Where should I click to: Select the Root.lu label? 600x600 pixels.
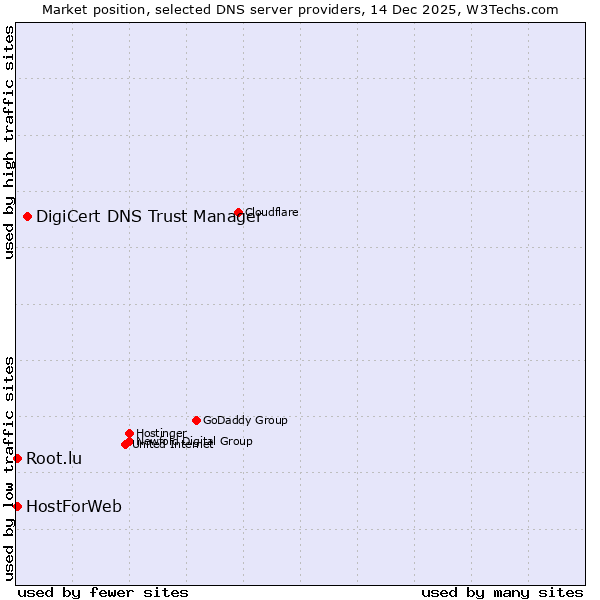pyautogui.click(x=54, y=458)
